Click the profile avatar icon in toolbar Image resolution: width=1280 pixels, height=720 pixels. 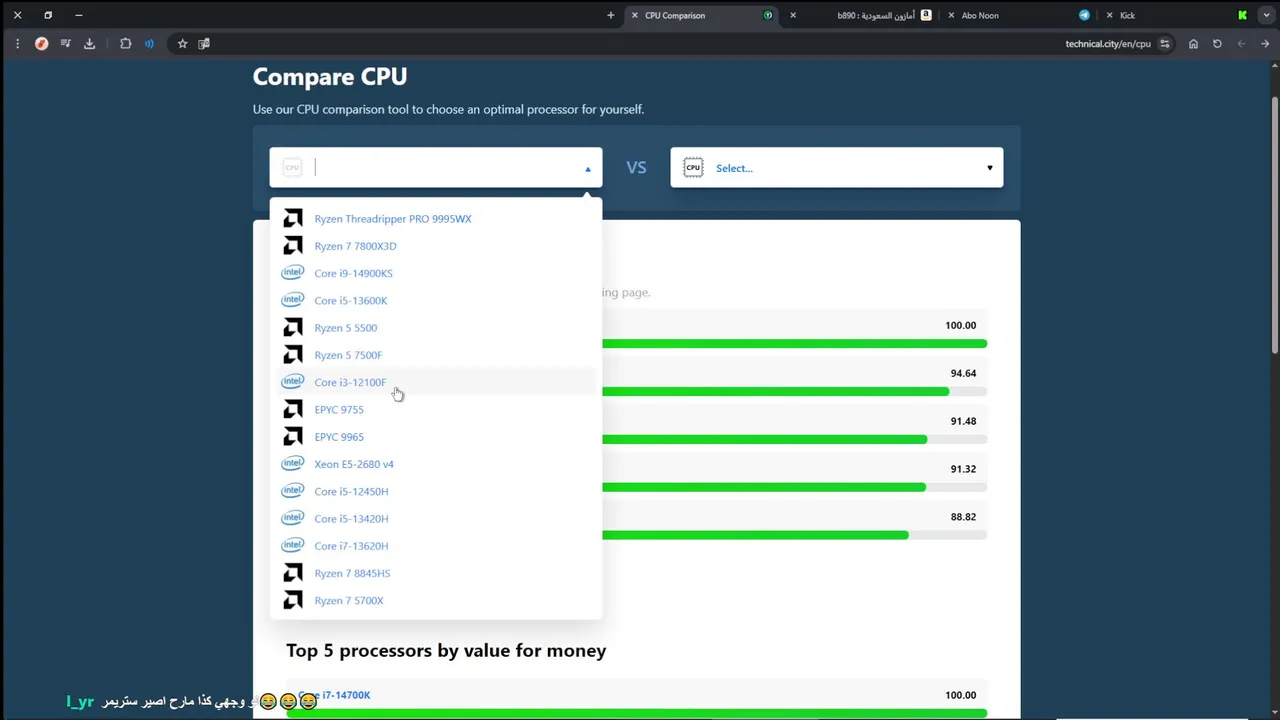pos(41,44)
